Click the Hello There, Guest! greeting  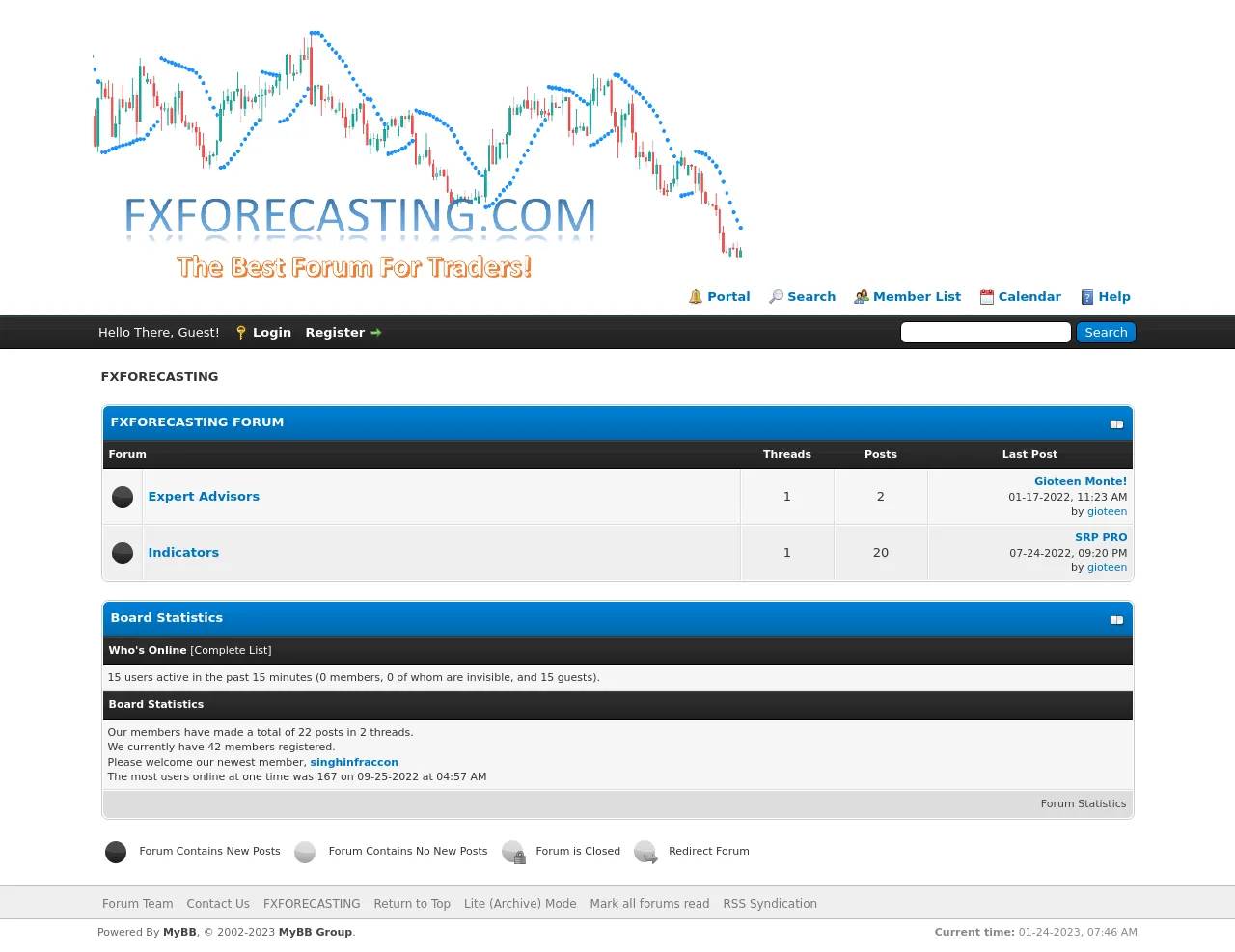pos(159,333)
